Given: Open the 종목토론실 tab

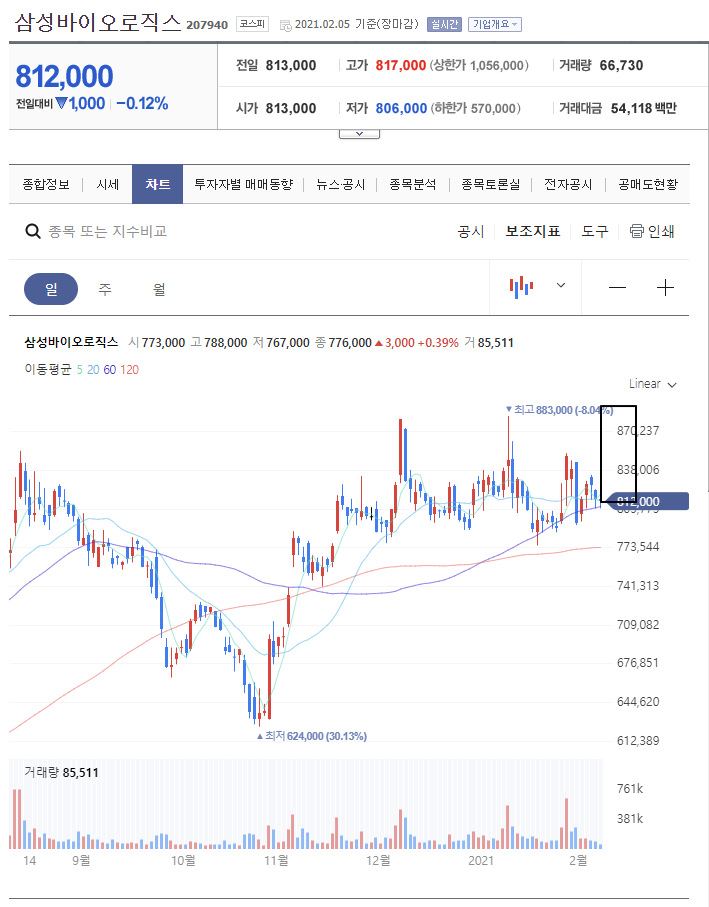Looking at the screenshot, I should (490, 185).
